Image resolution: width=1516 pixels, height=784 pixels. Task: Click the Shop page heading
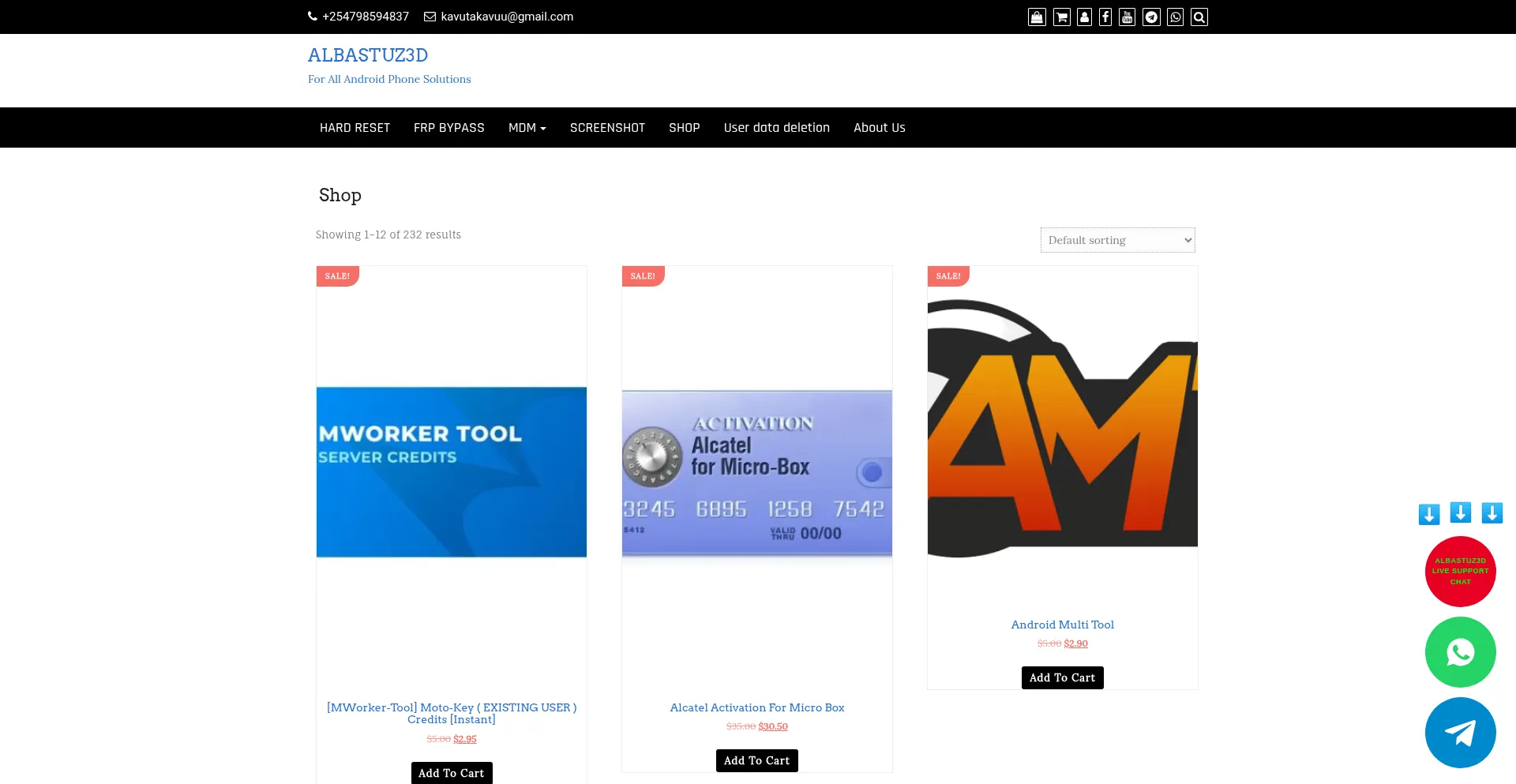[340, 195]
